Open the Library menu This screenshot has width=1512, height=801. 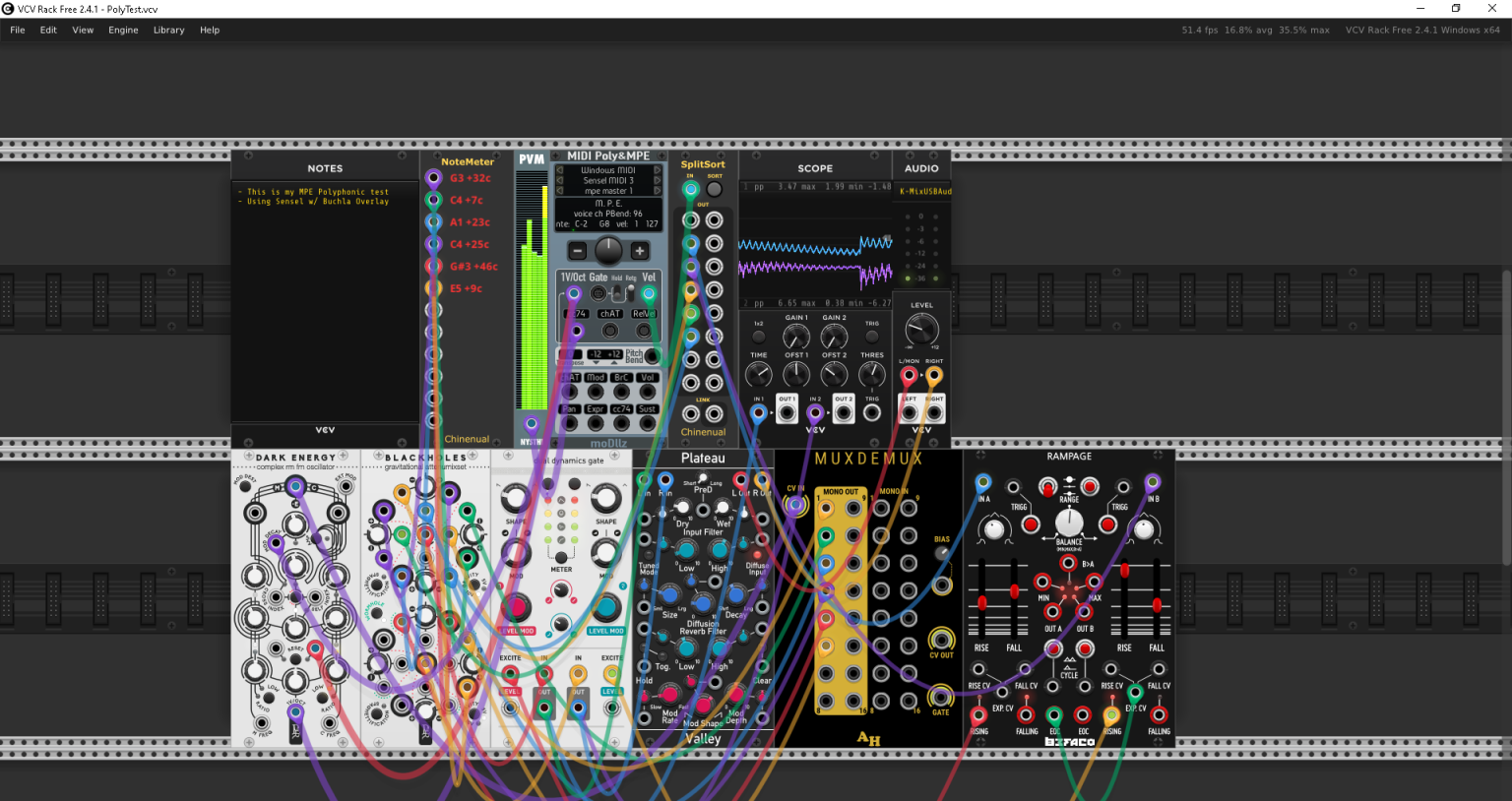click(x=169, y=31)
